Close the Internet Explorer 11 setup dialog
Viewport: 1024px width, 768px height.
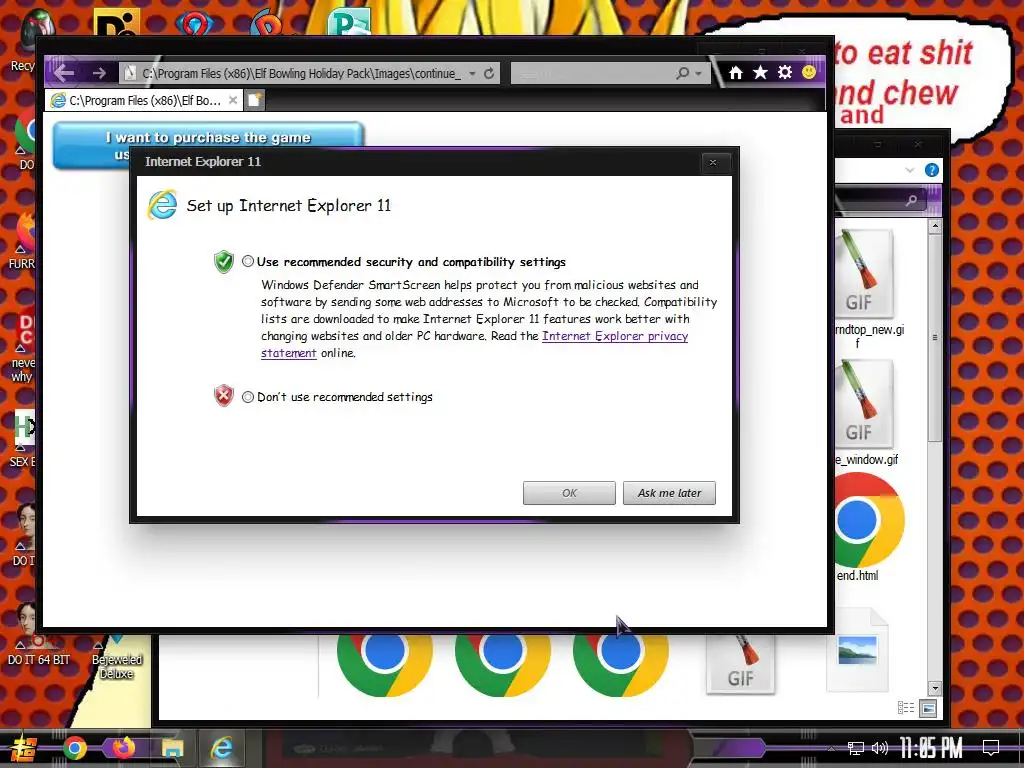[712, 162]
